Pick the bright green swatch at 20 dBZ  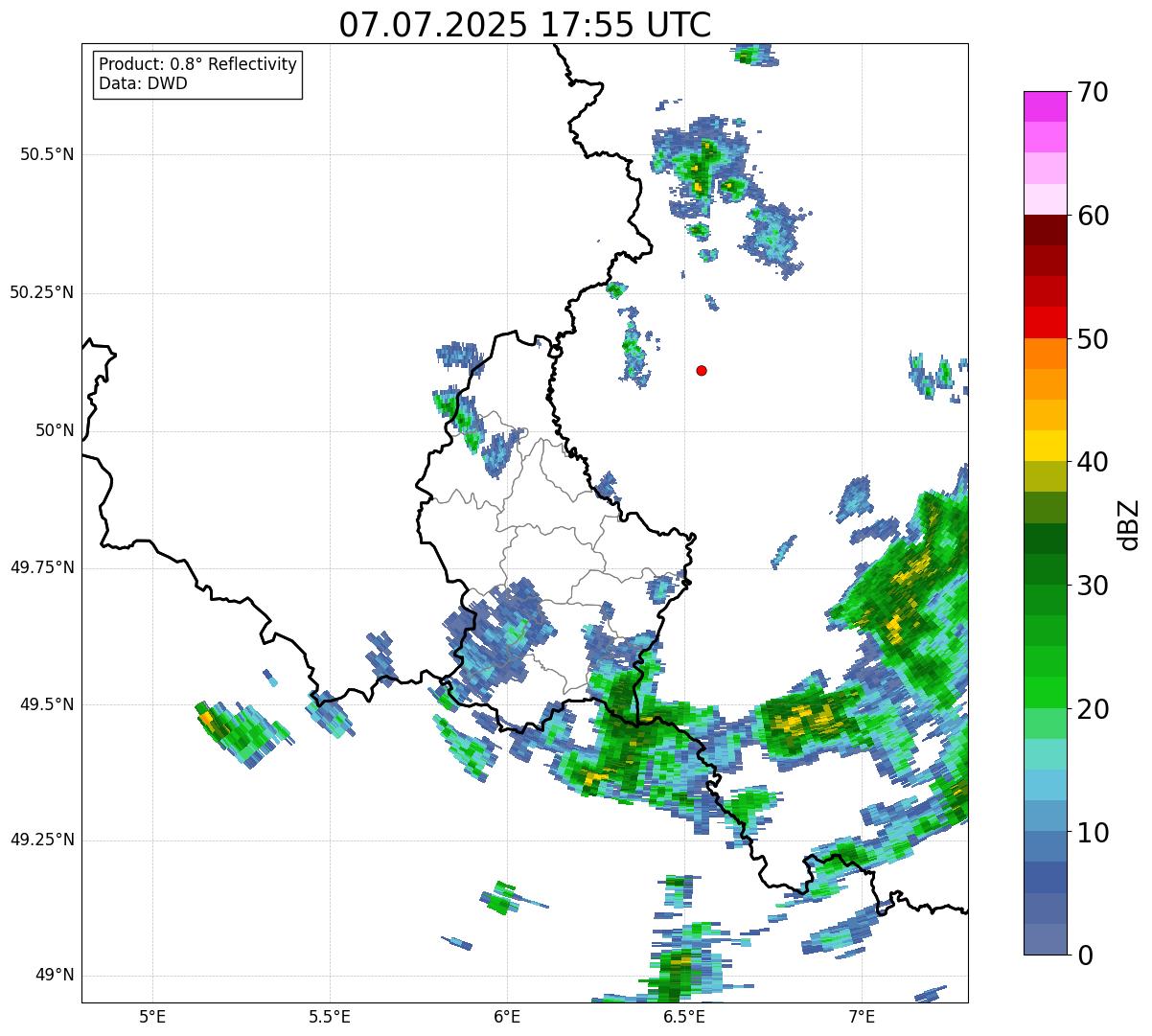tap(1045, 693)
